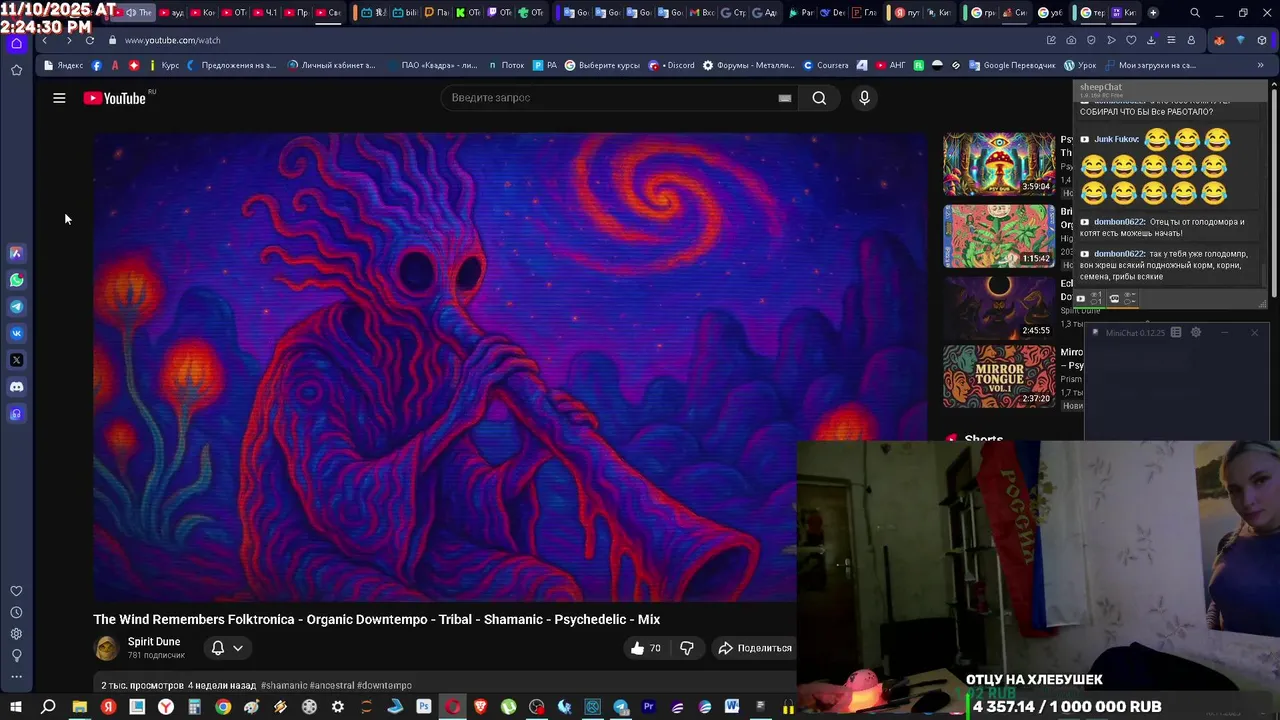This screenshot has width=1280, height=720.
Task: Toggle notification bell for Spirit Dune
Action: (218, 648)
